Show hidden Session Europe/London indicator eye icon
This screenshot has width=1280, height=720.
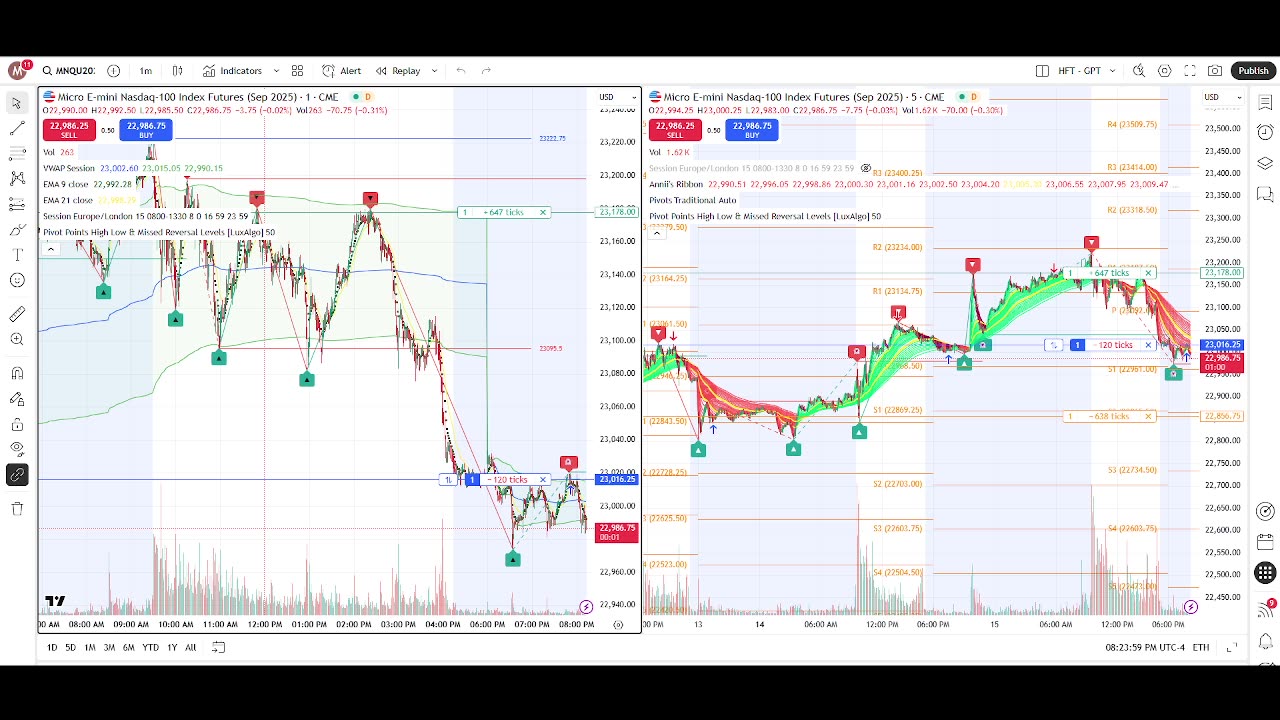point(866,168)
